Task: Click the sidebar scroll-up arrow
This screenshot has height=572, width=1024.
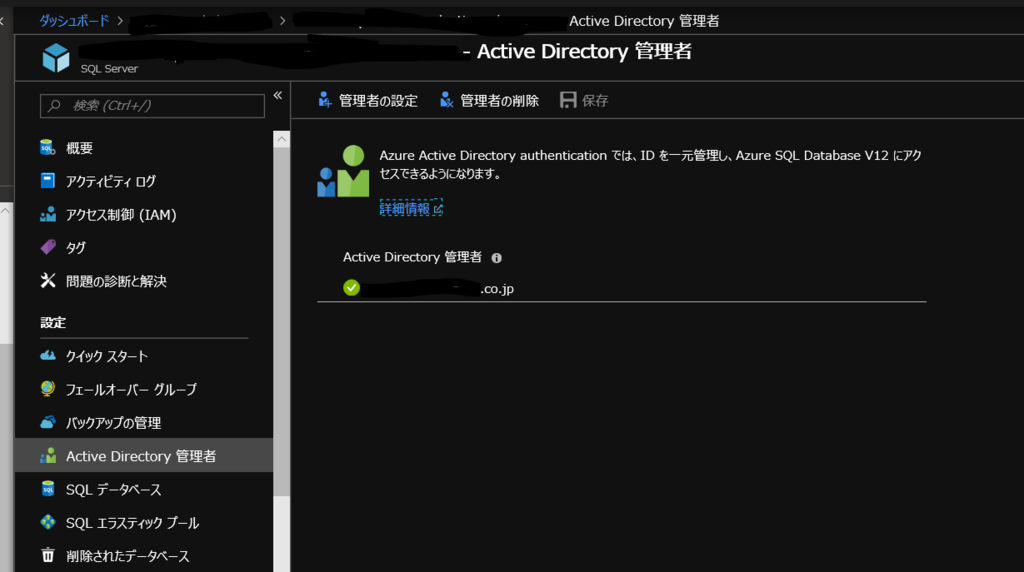Action: coord(281,139)
